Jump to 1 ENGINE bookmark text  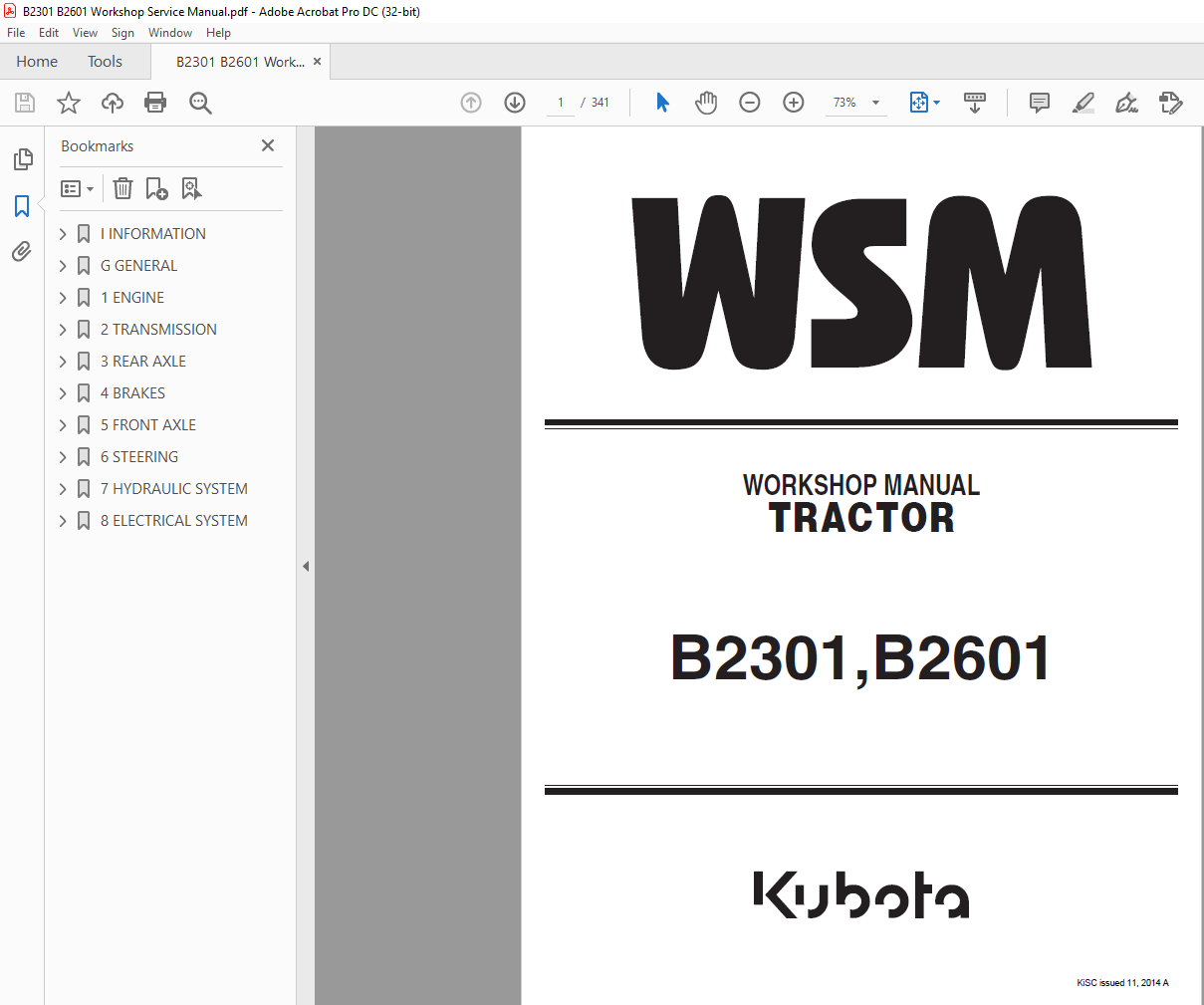click(x=132, y=298)
